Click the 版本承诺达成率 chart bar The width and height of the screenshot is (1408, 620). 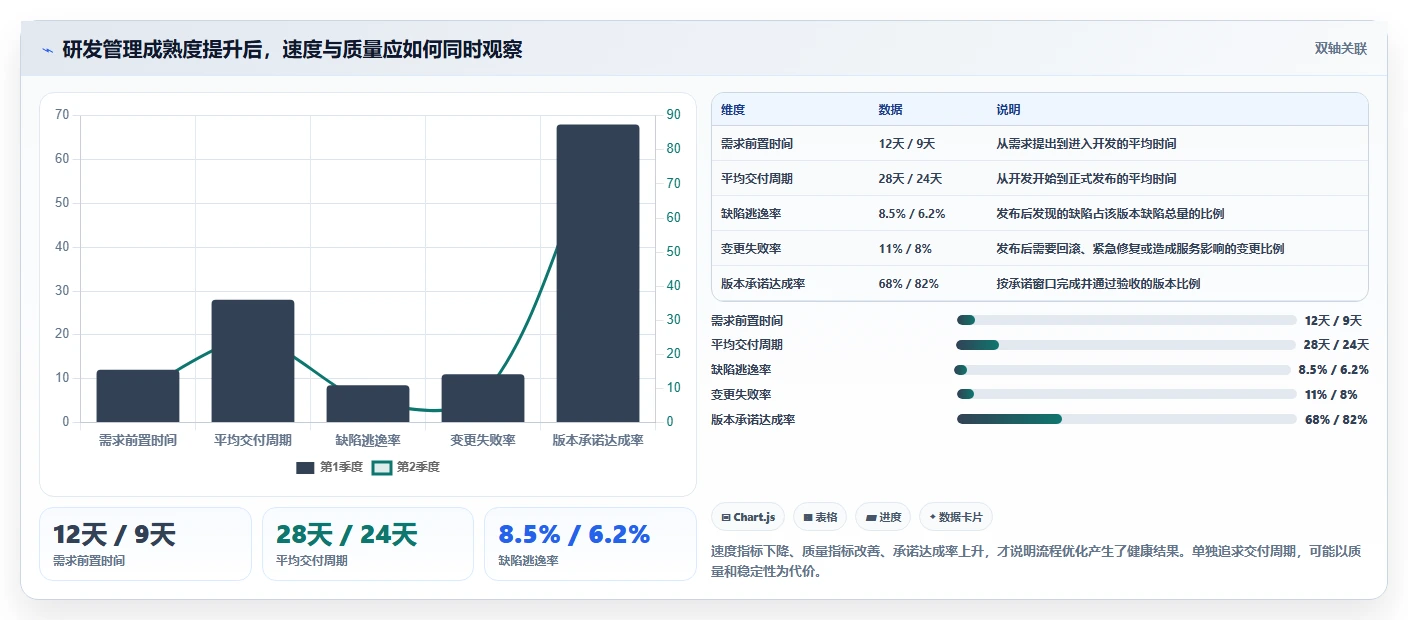tap(598, 273)
